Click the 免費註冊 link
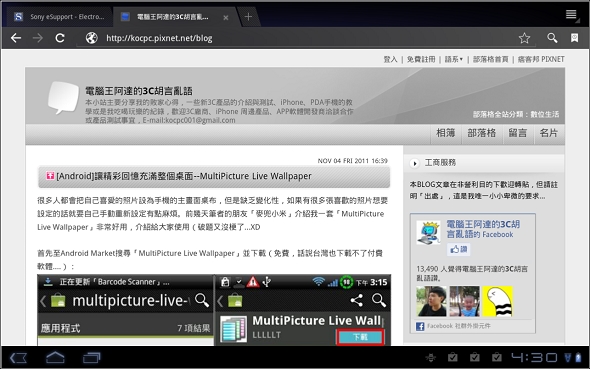Viewport: 590px width, 369px height. tap(421, 59)
